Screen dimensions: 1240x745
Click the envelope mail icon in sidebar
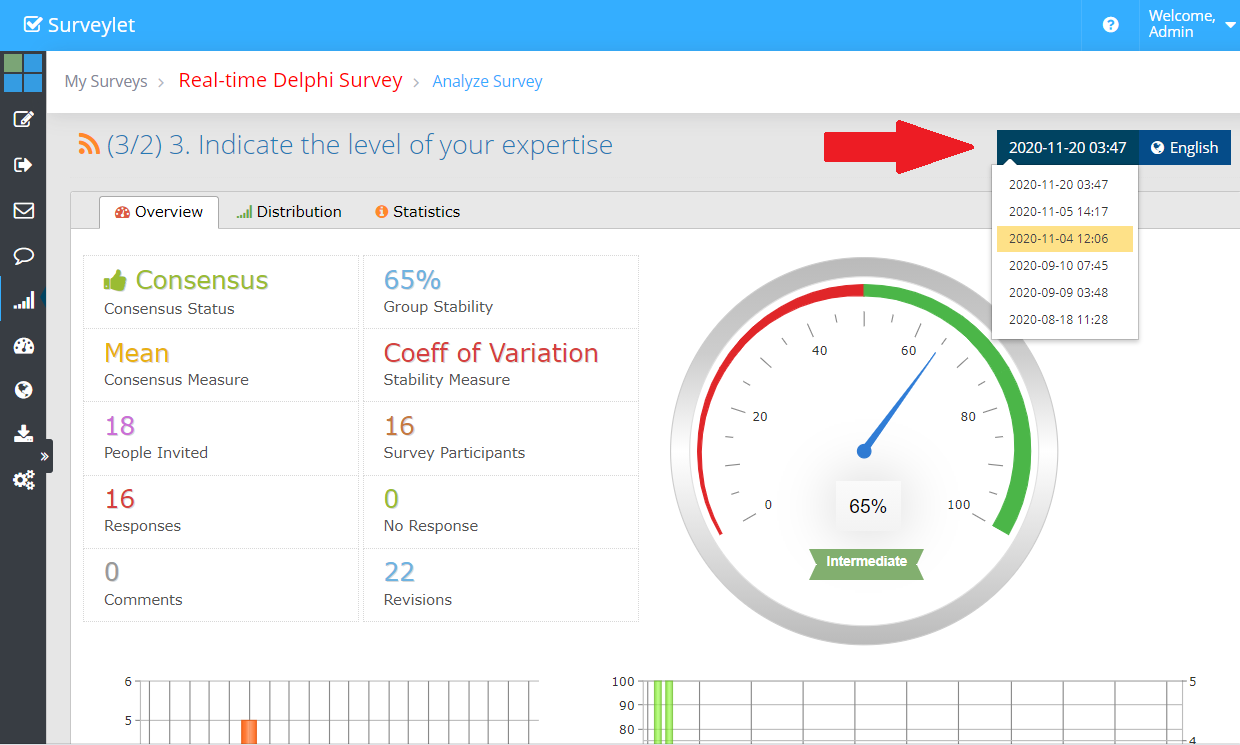[x=23, y=210]
